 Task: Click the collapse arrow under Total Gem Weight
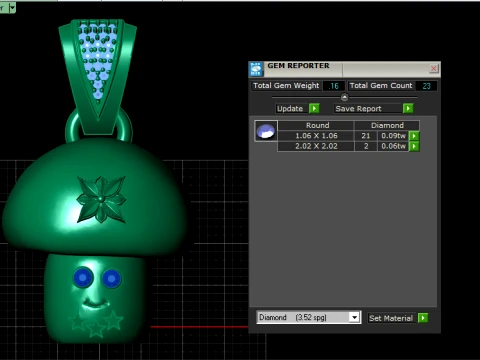click(x=344, y=97)
